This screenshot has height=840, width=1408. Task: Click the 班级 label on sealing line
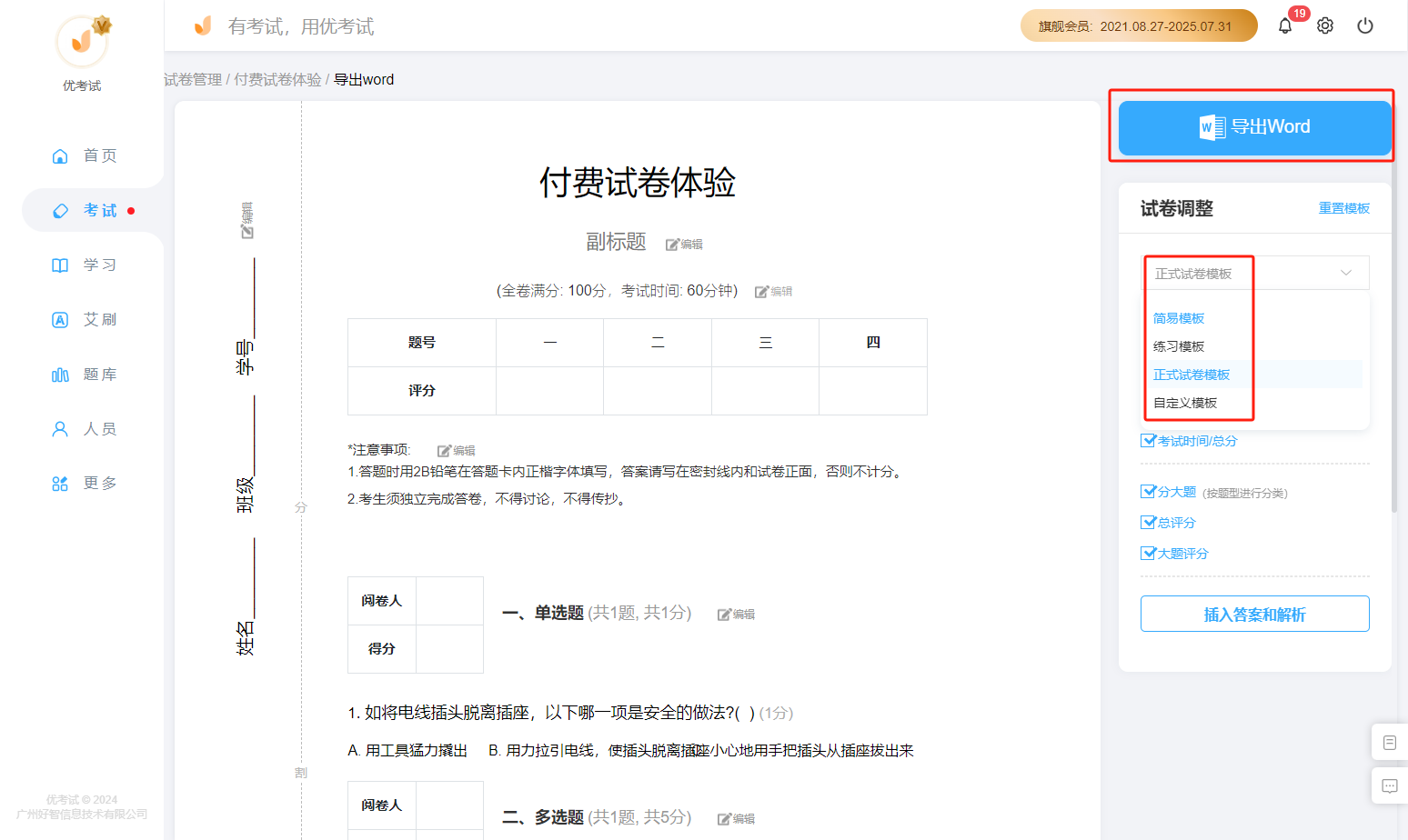[245, 495]
